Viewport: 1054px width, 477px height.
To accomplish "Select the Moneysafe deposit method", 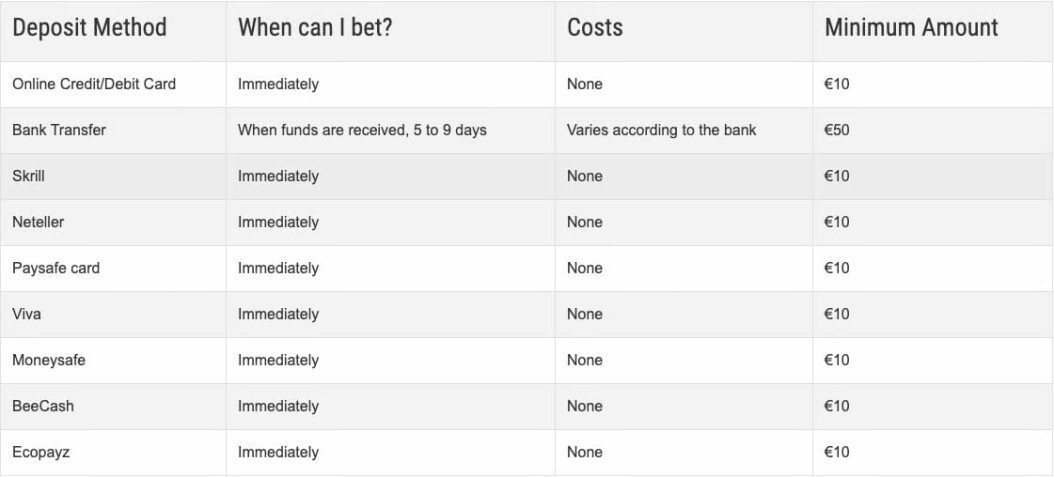I will [49, 360].
